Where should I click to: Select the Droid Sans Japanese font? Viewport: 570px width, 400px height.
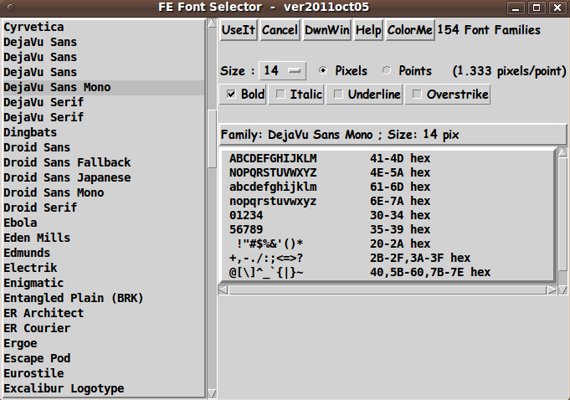[103, 178]
